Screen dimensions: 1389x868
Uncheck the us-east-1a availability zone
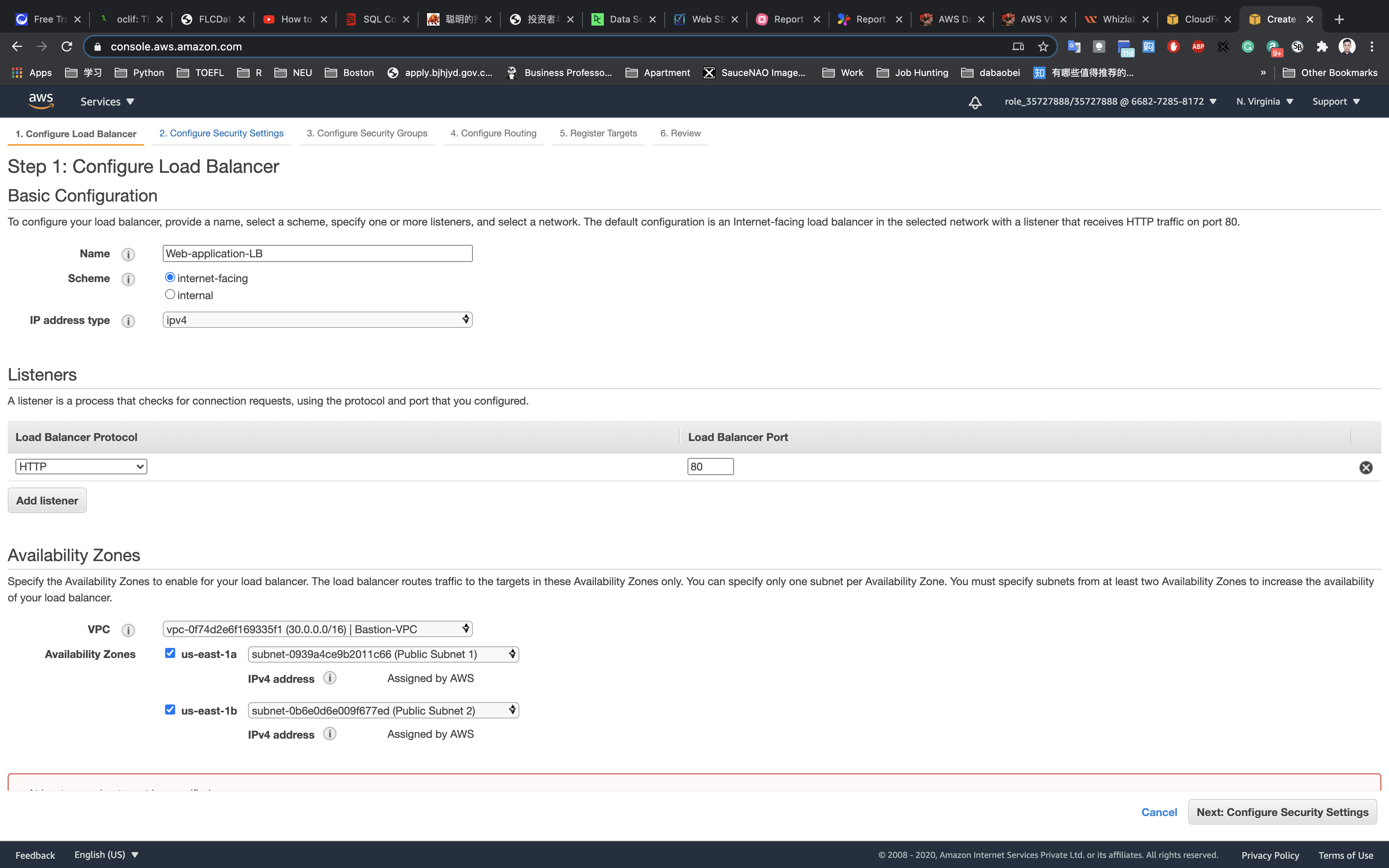click(170, 653)
